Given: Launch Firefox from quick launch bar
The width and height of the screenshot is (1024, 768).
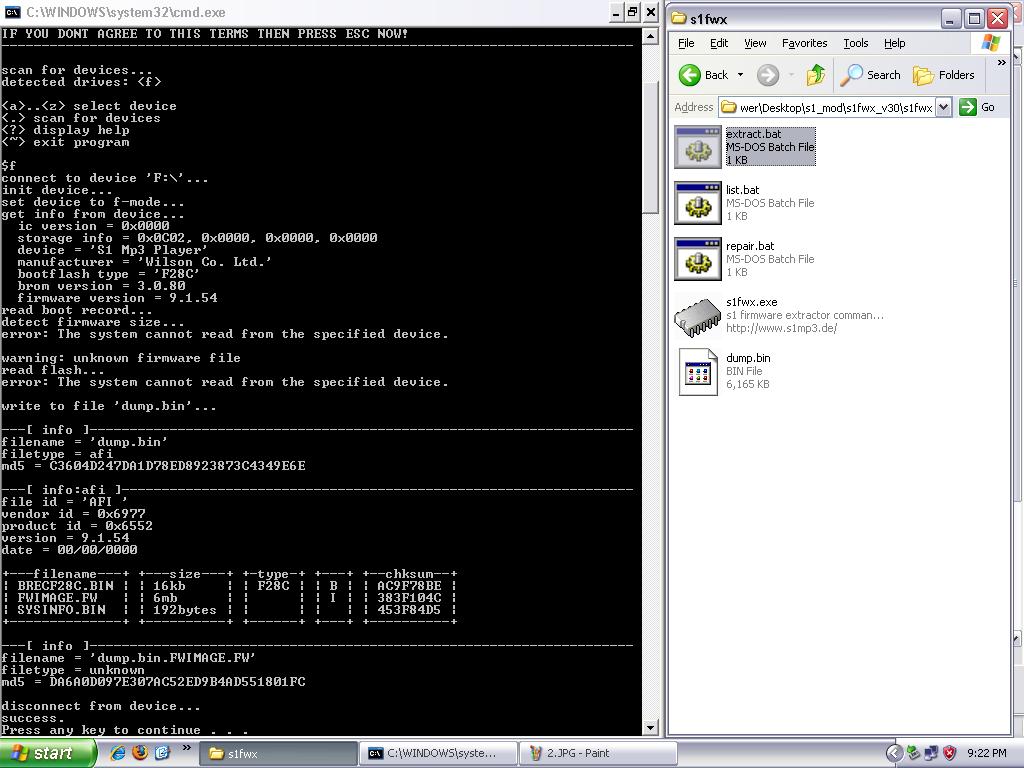Looking at the screenshot, I should click(x=140, y=753).
